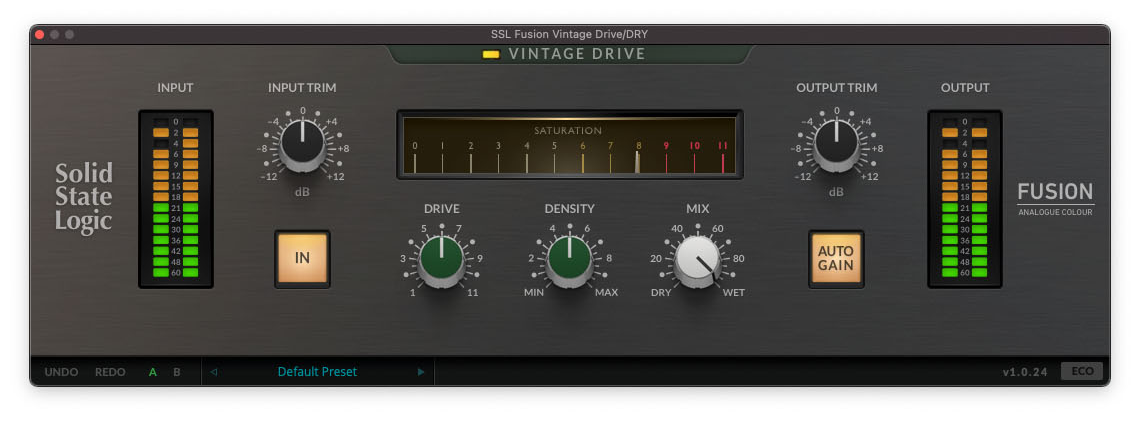This screenshot has width=1138, height=421.
Task: Click the 0 mark on Saturation scale
Action: click(x=415, y=146)
